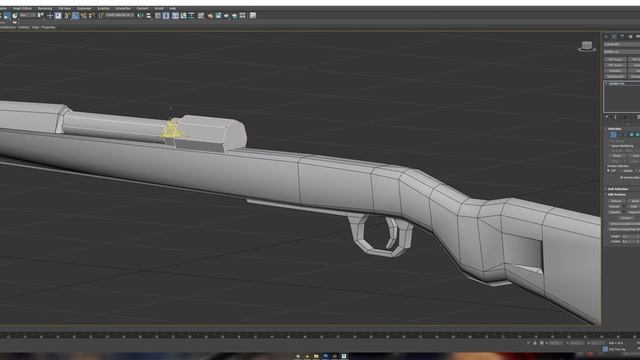
Task: Toggle Percent Snap in the toolbar
Action: (83, 16)
